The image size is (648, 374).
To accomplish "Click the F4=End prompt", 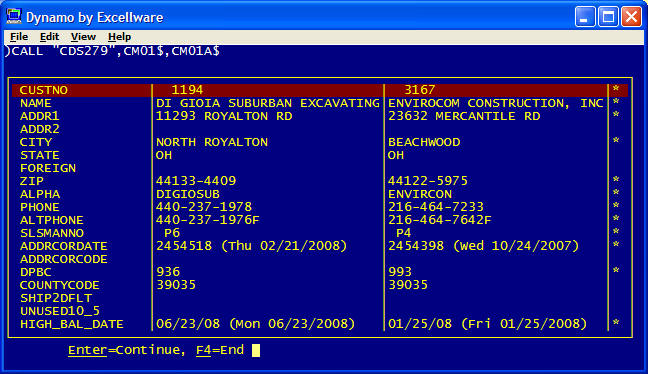I will (x=220, y=350).
